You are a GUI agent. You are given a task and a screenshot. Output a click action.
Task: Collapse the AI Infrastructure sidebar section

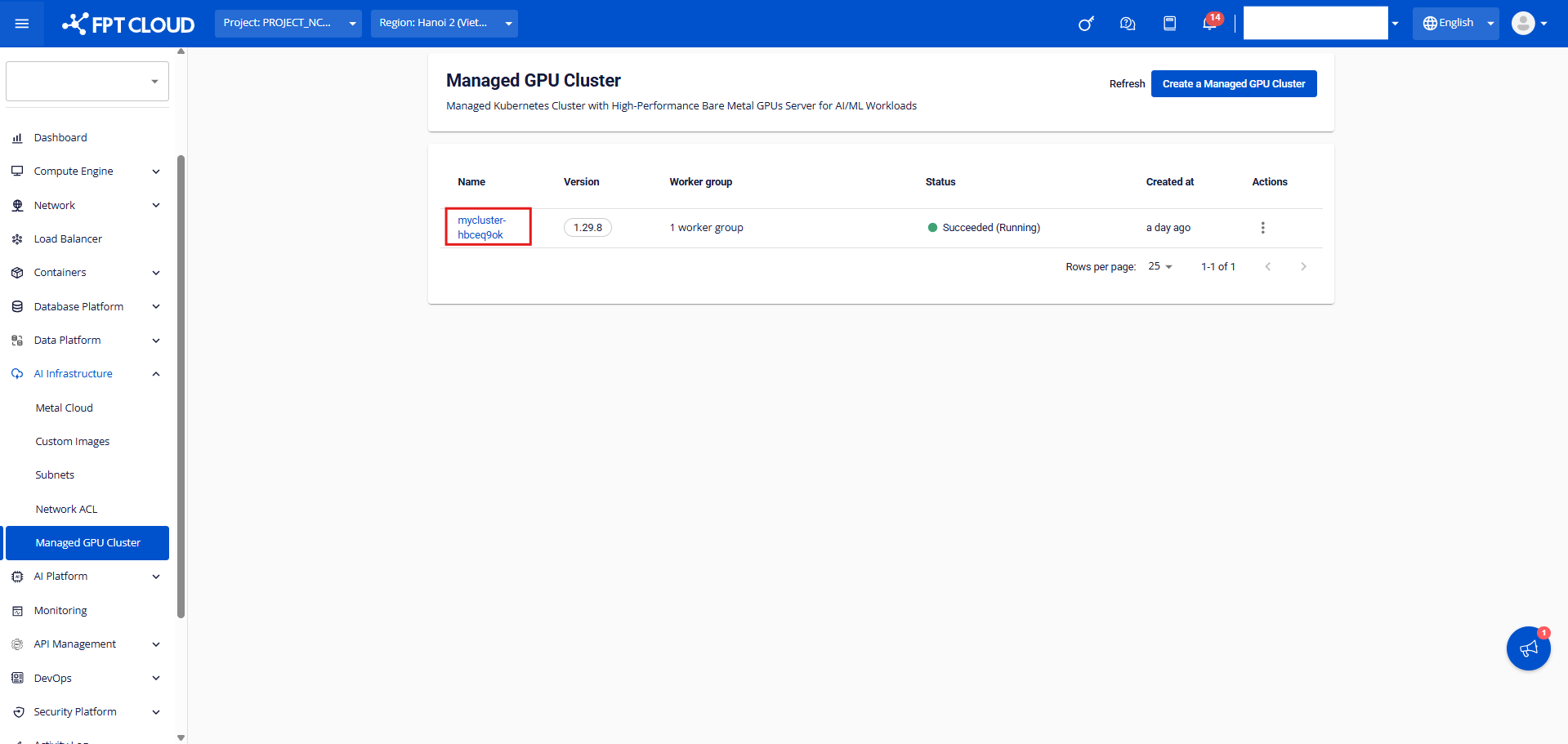tap(86, 374)
